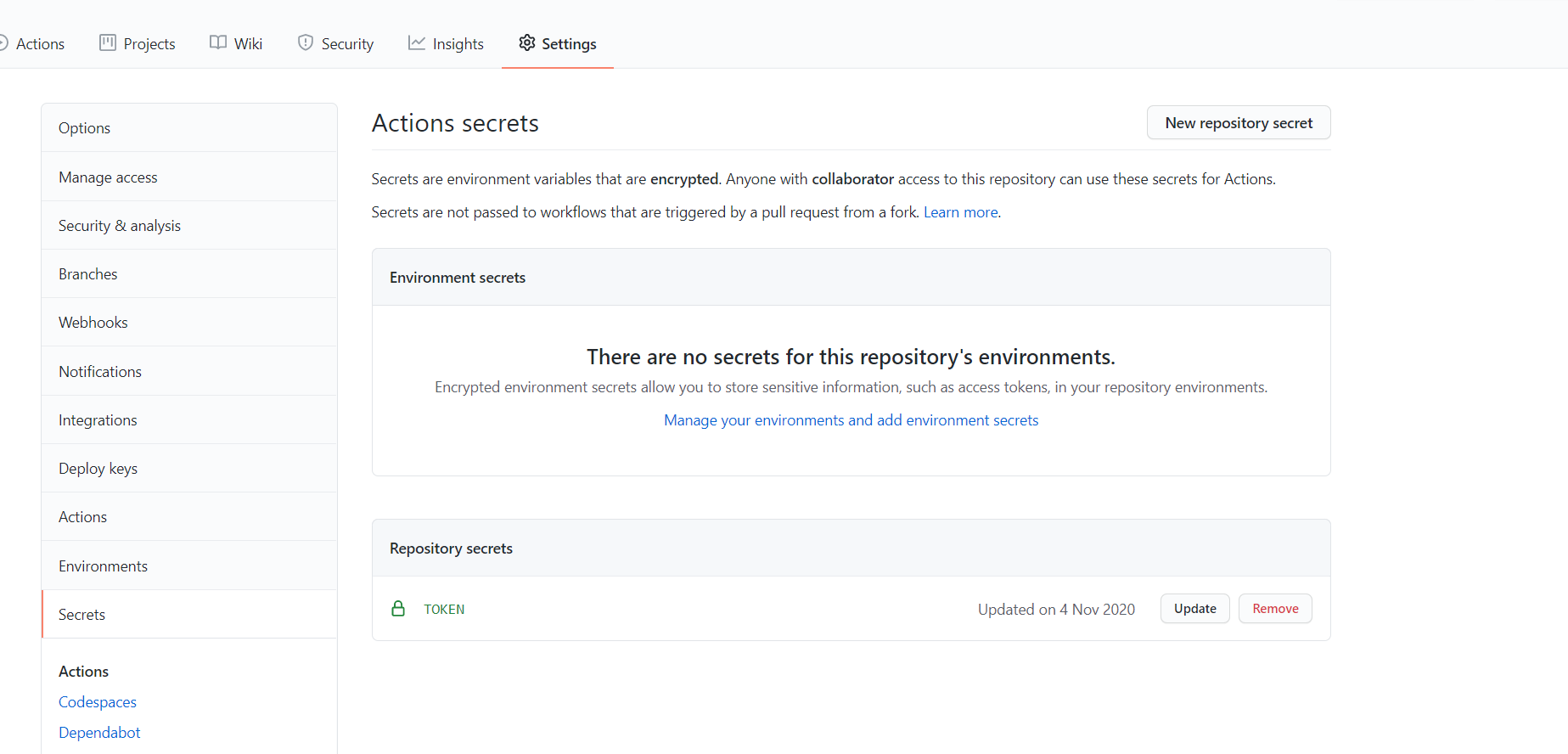The height and width of the screenshot is (754, 1568).
Task: Open Deploy keys settings page
Action: pos(98,469)
